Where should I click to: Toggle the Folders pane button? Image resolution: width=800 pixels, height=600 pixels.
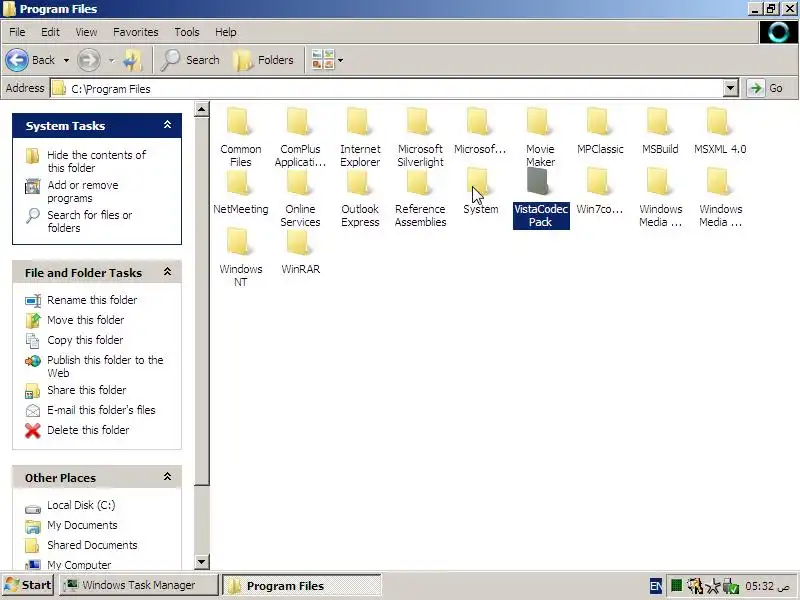tap(263, 60)
